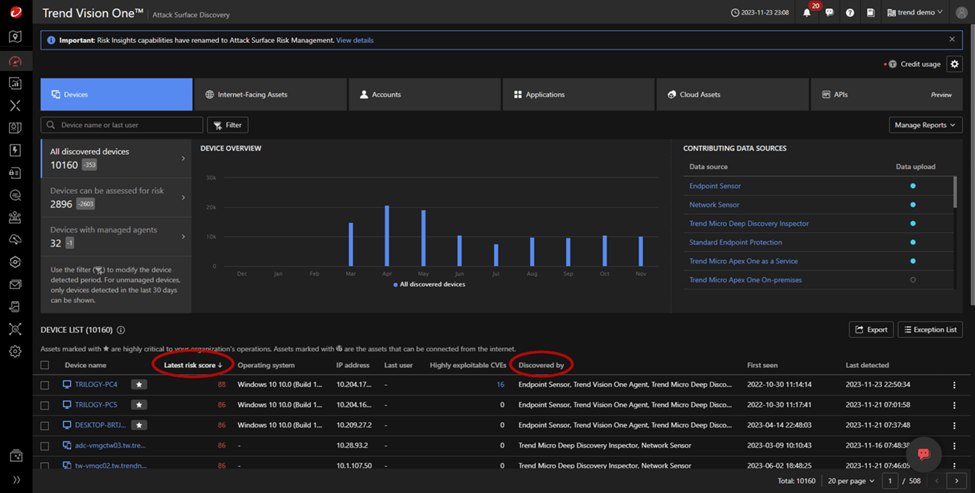Open the cloud icon in left sidebar
The height and width of the screenshot is (493, 975).
click(x=16, y=239)
